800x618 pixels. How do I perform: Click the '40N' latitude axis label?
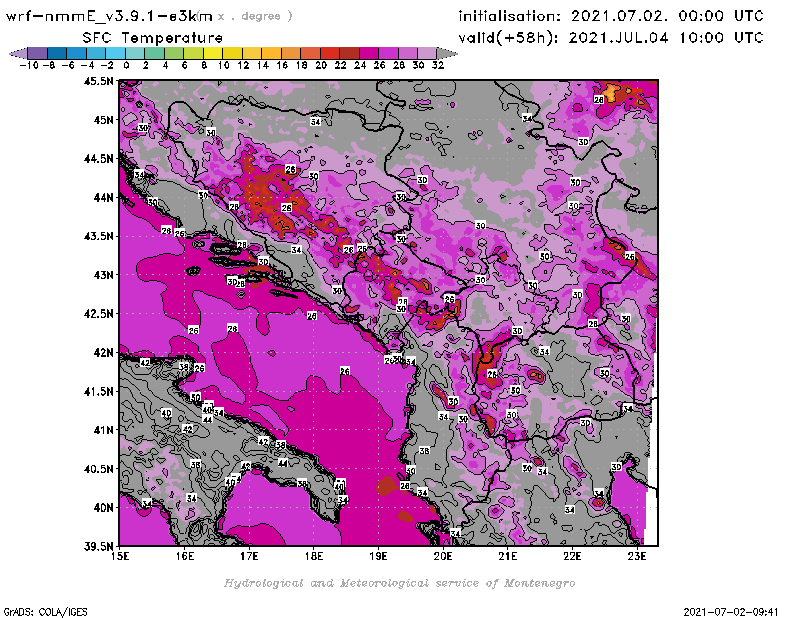103,508
